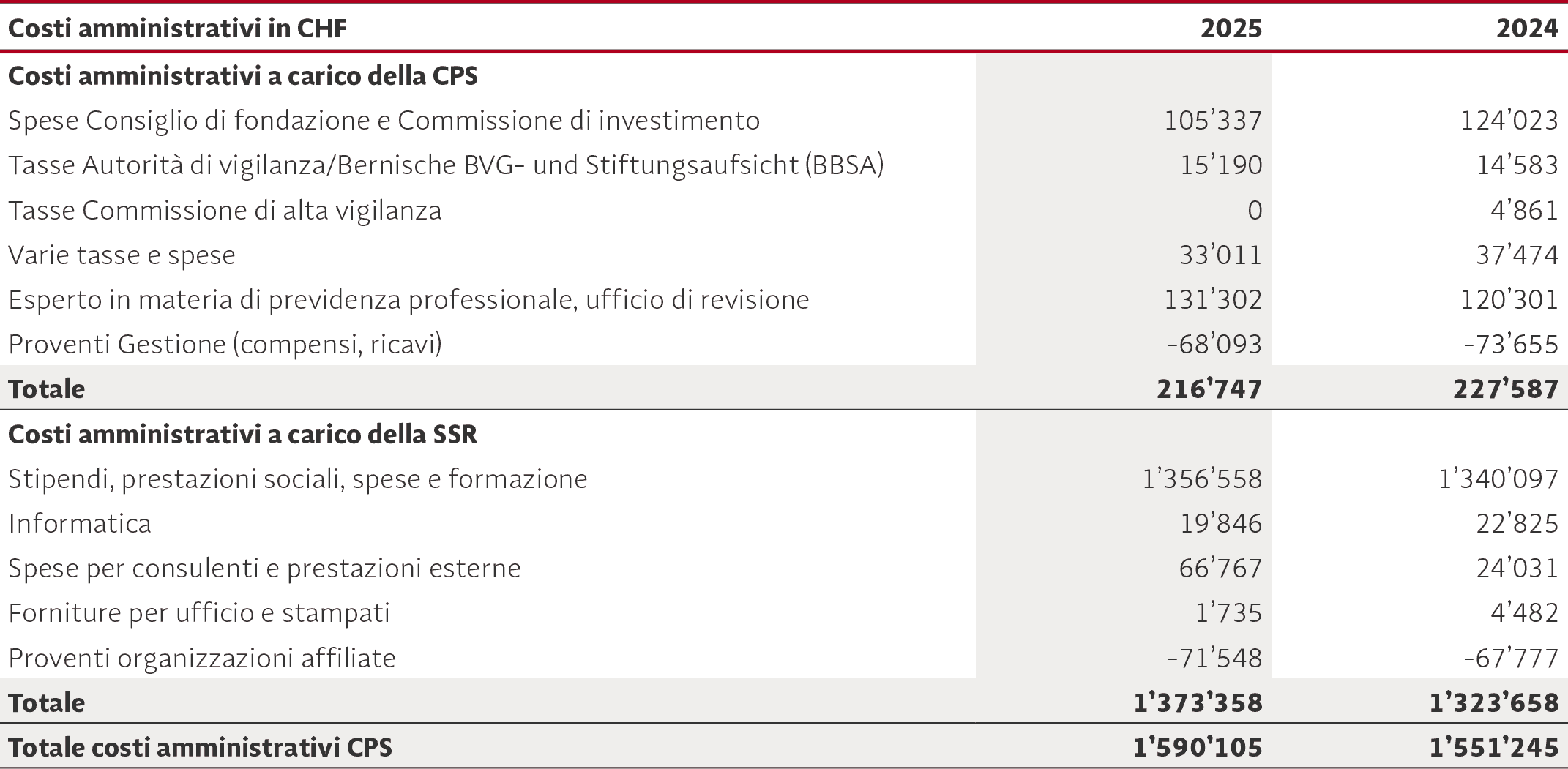Click the Varie tasse e spese label
This screenshot has width=1568, height=769.
122,255
